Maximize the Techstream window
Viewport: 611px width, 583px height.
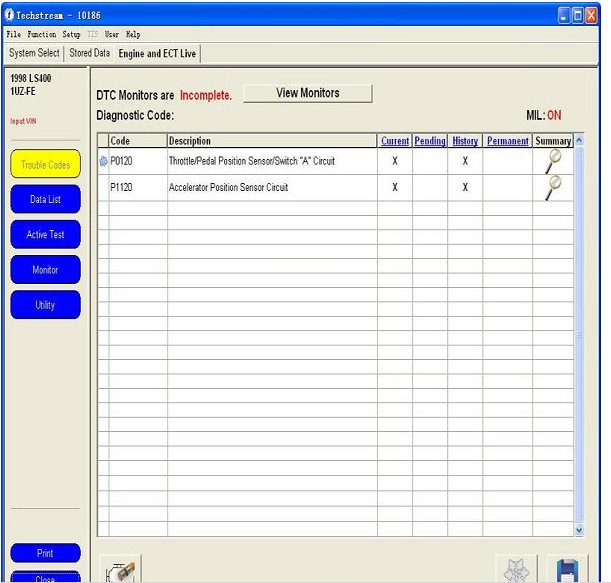(577, 16)
